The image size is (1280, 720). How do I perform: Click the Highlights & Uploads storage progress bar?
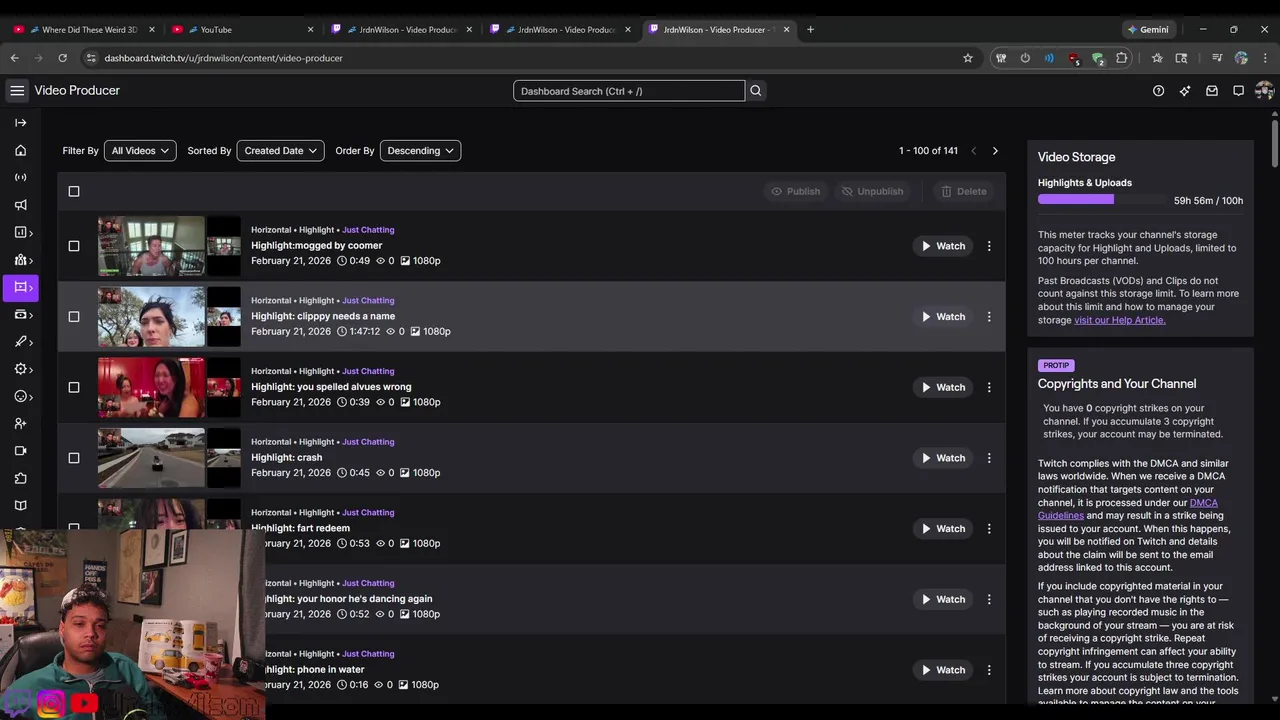click(x=1102, y=200)
